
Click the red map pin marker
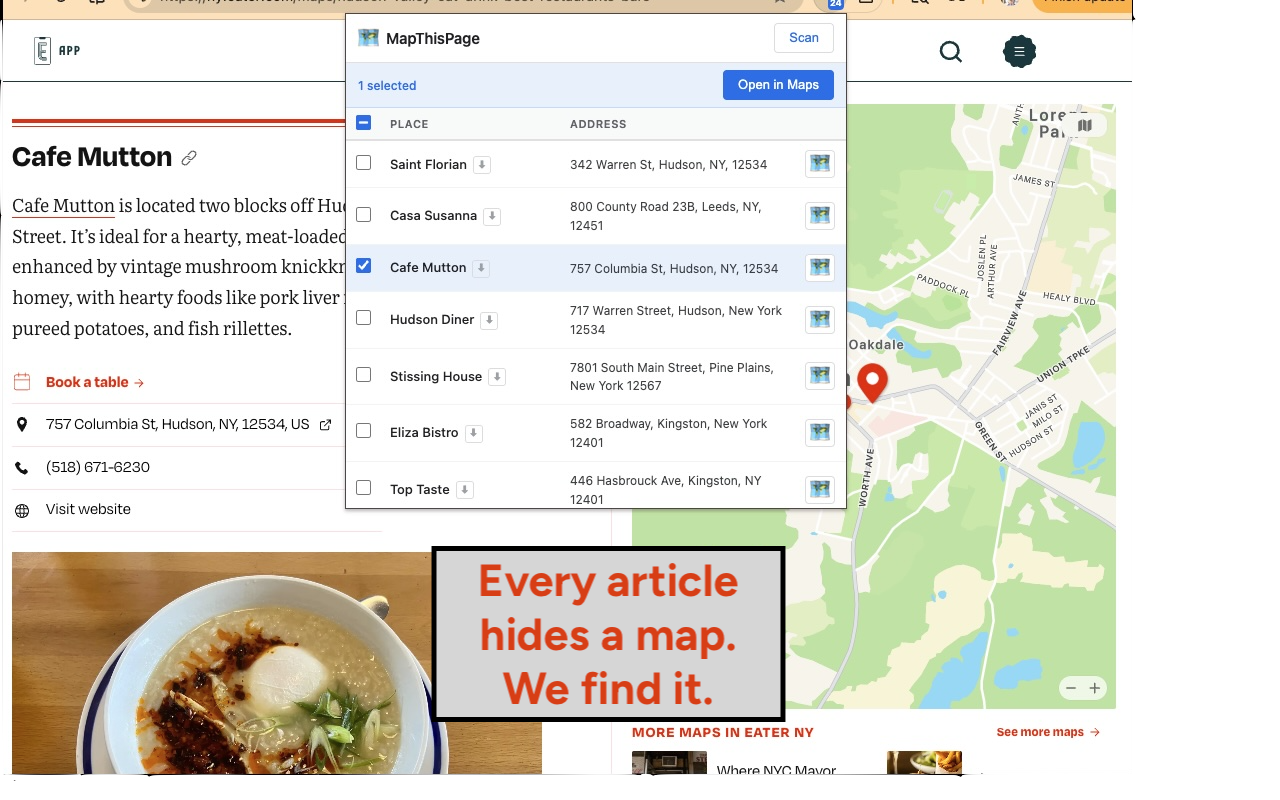[873, 383]
